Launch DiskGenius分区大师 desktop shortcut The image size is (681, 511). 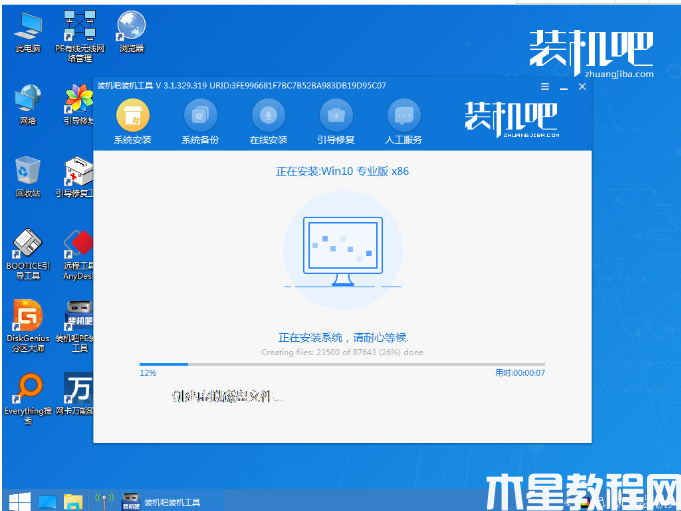point(28,326)
